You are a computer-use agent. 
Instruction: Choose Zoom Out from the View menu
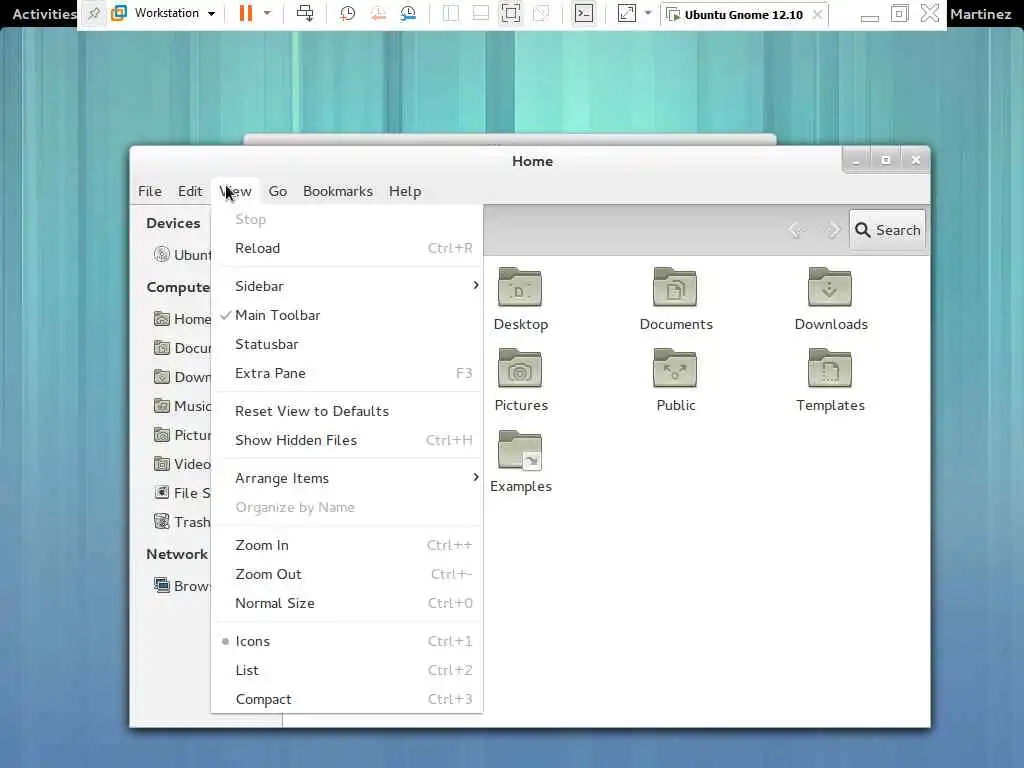pos(347,574)
